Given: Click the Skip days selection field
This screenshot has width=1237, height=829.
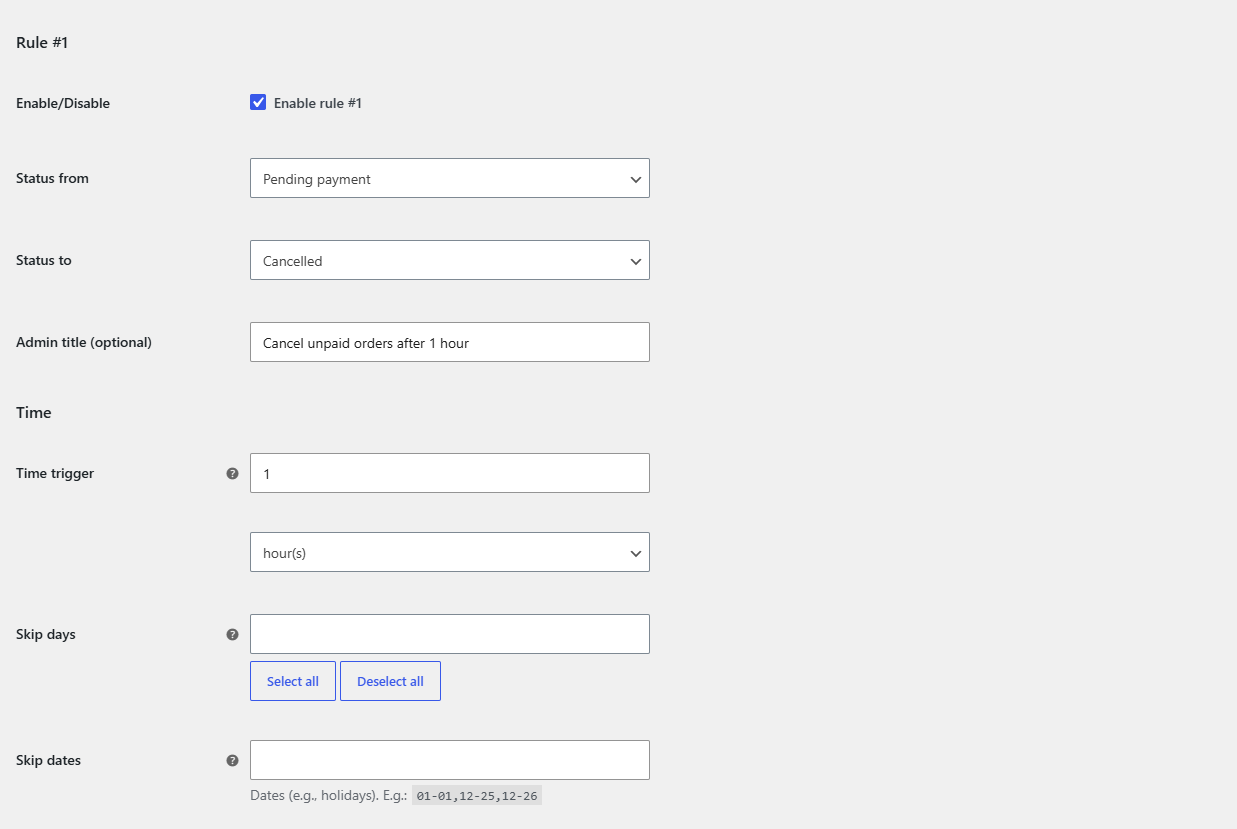Looking at the screenshot, I should [x=450, y=634].
